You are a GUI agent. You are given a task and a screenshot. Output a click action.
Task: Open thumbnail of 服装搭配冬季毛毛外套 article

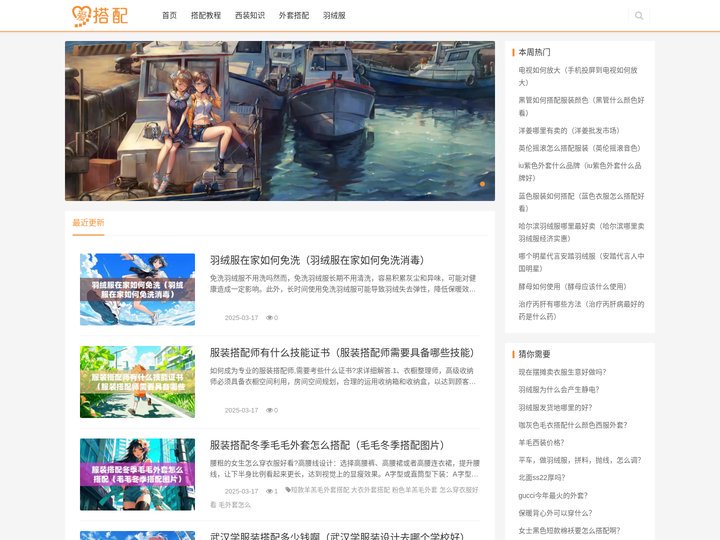[x=137, y=474]
